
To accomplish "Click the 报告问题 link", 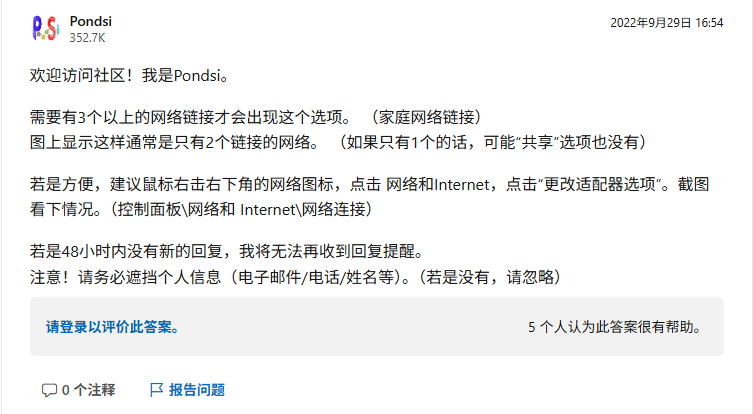I will (197, 390).
